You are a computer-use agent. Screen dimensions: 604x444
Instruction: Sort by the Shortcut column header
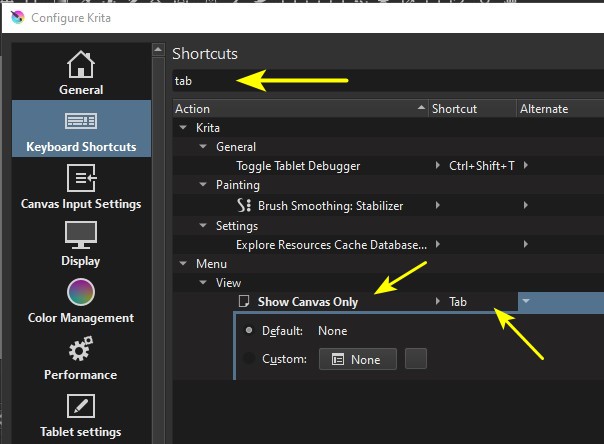pyautogui.click(x=472, y=109)
